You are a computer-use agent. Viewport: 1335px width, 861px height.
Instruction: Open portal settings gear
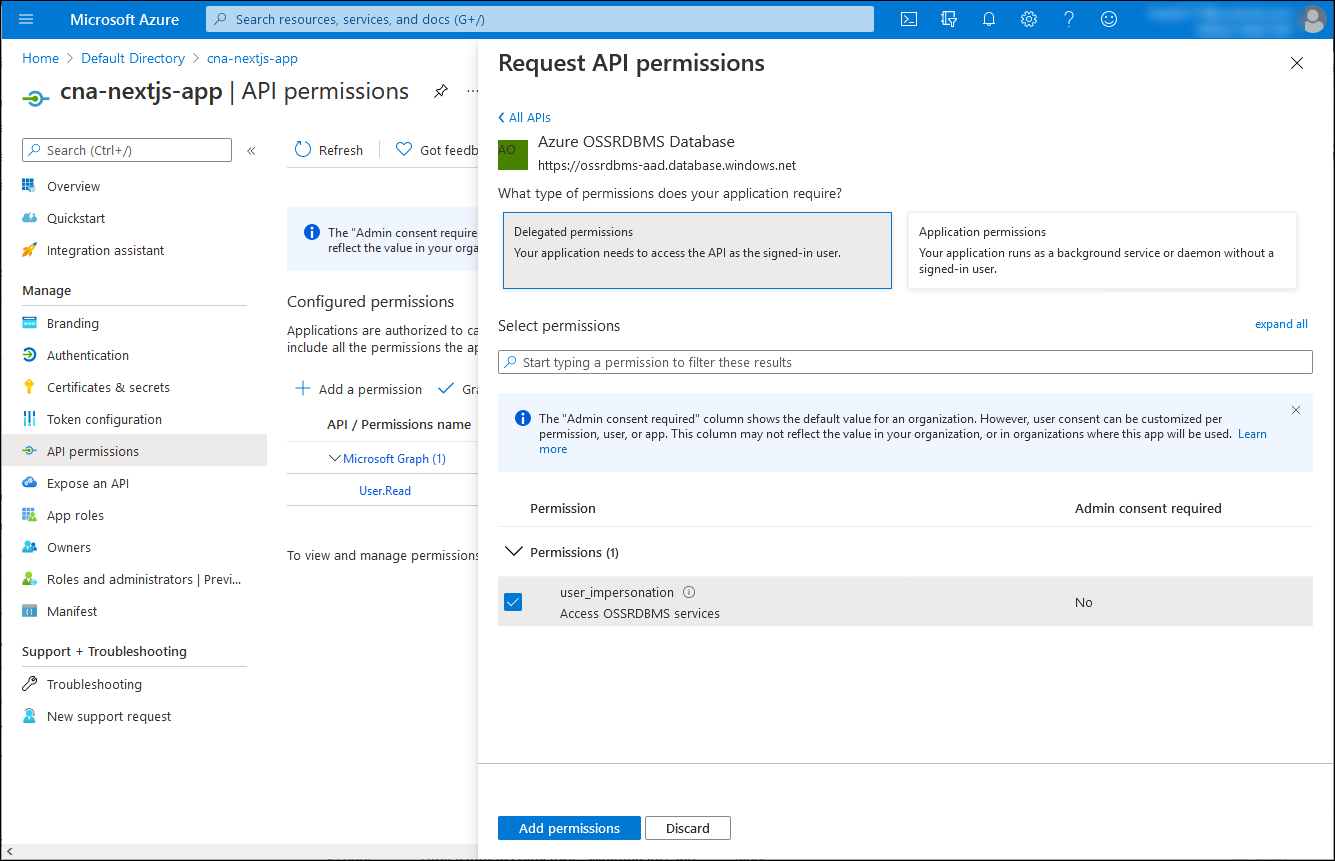click(1029, 19)
